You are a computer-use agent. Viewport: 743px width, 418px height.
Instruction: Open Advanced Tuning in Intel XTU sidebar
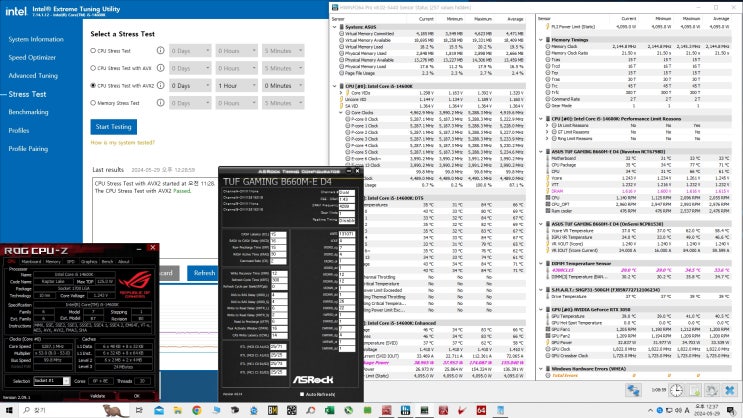click(33, 75)
